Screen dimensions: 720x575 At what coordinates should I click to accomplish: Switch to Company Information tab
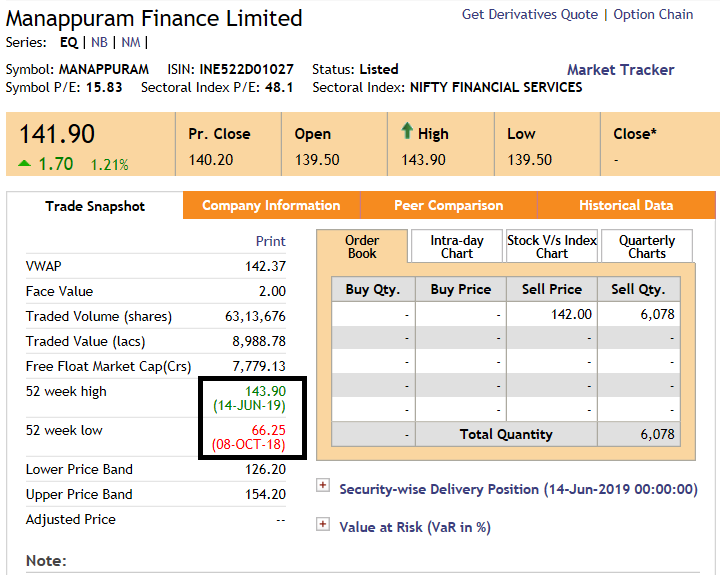(x=271, y=205)
